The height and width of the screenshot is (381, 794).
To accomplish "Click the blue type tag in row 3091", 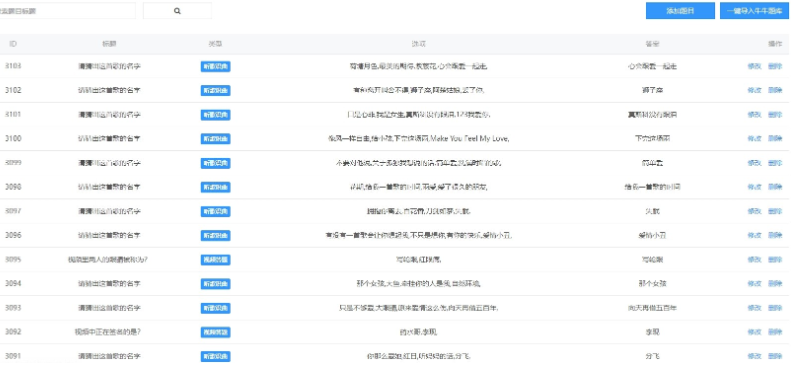I will point(216,356).
